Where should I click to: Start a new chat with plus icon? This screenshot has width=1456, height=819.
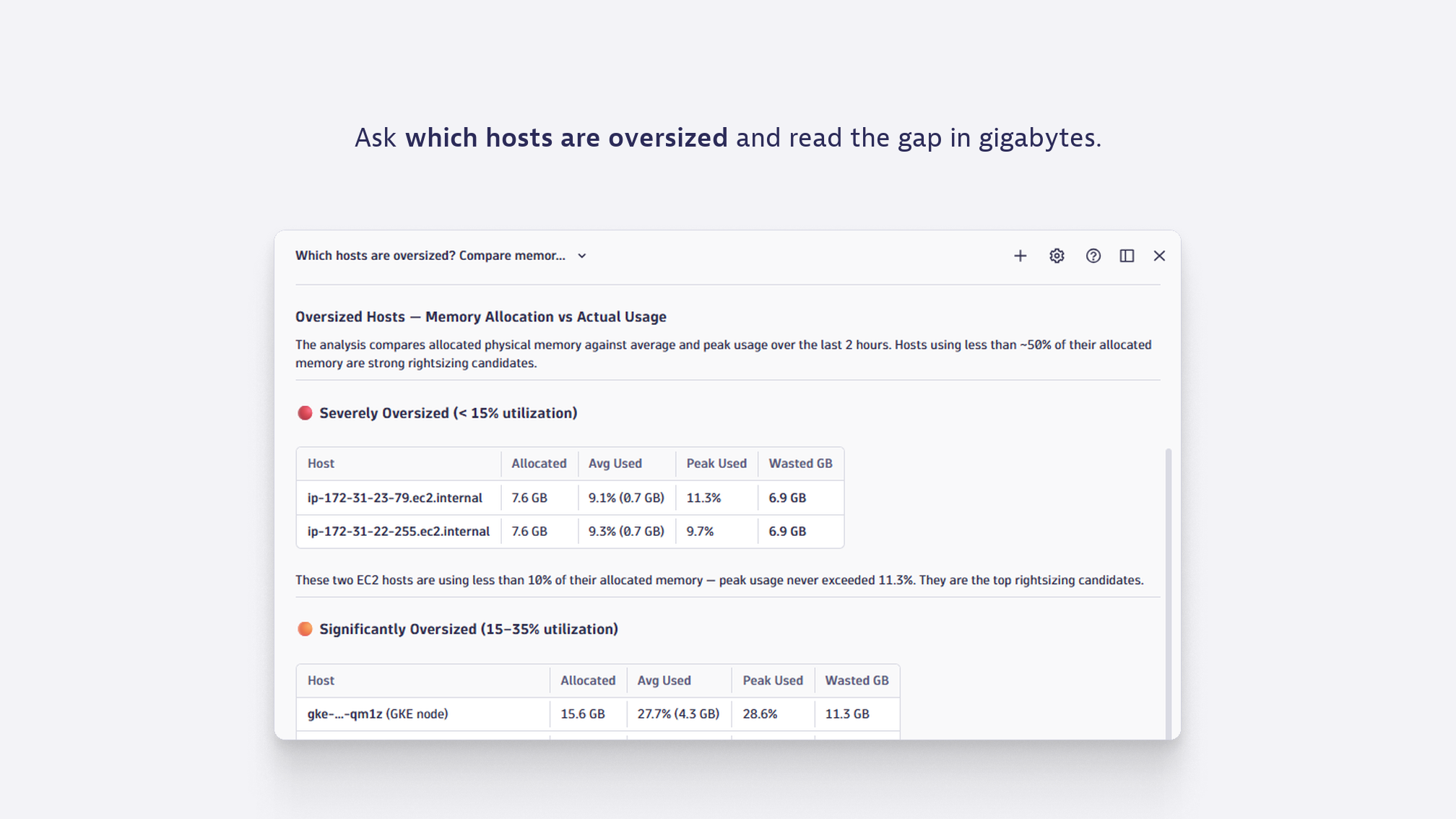[x=1020, y=256]
